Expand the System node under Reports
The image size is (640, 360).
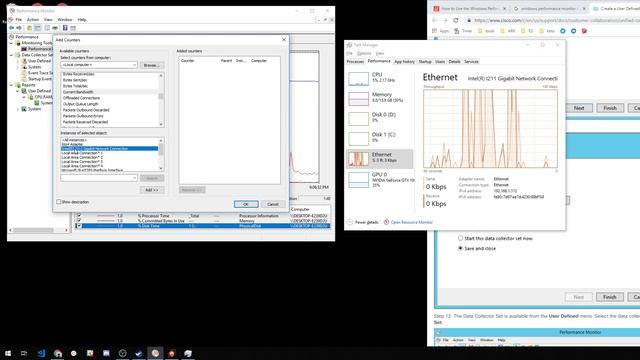[18, 109]
